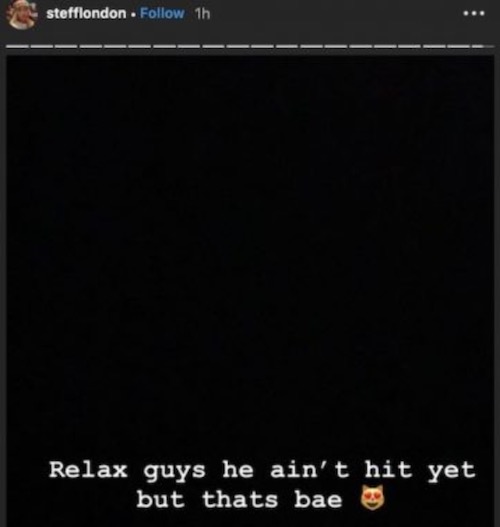
Task: Open stefflondon's profile avatar
Action: [22, 14]
